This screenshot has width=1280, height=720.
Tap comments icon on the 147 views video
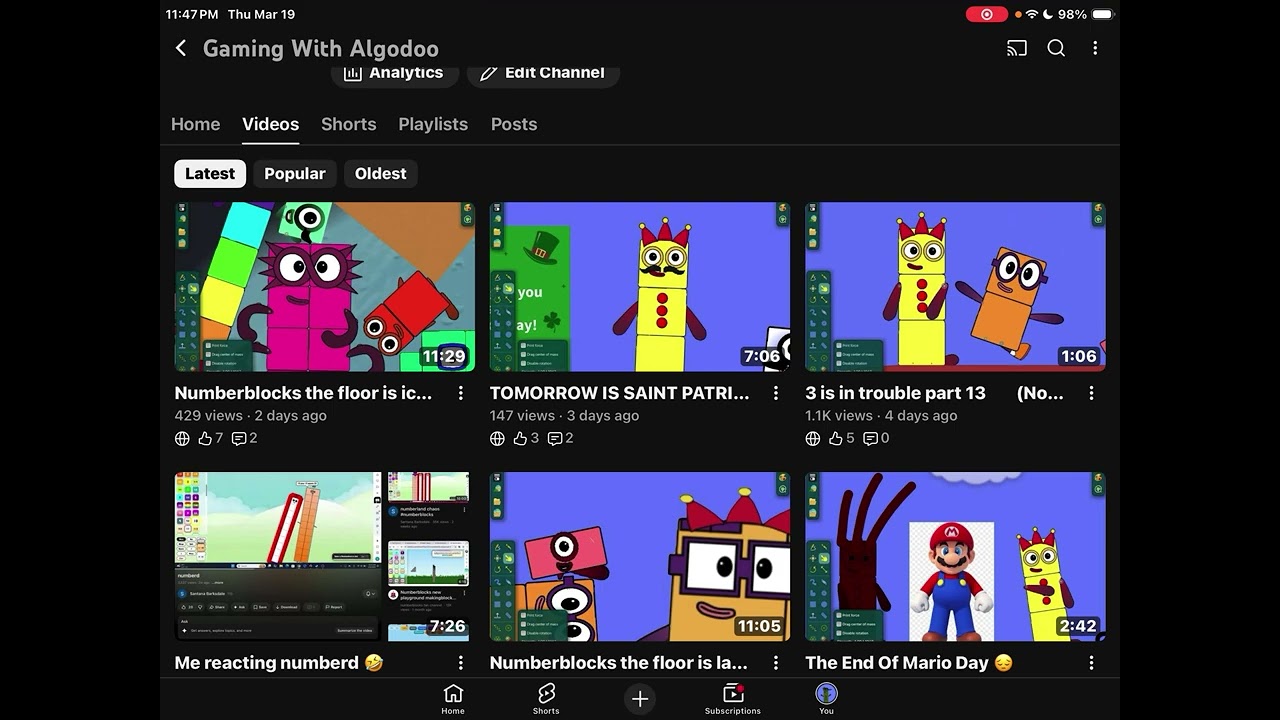pyautogui.click(x=554, y=438)
